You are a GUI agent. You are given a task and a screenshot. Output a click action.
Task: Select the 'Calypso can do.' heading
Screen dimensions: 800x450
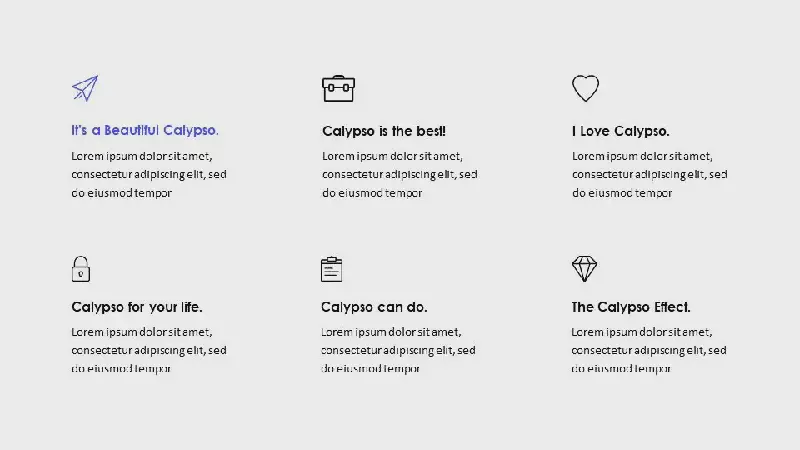(374, 307)
